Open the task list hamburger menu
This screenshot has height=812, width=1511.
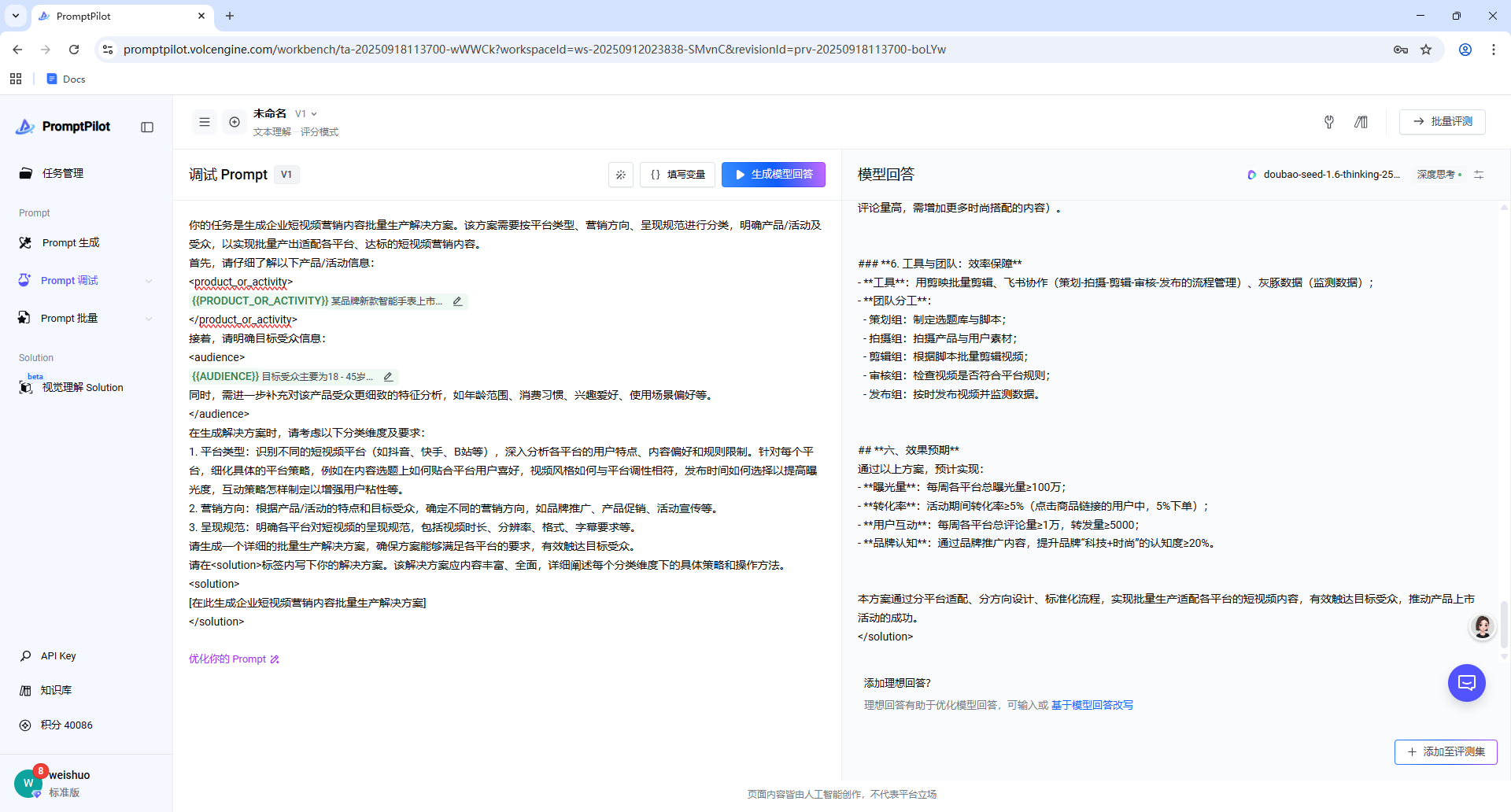tap(205, 122)
